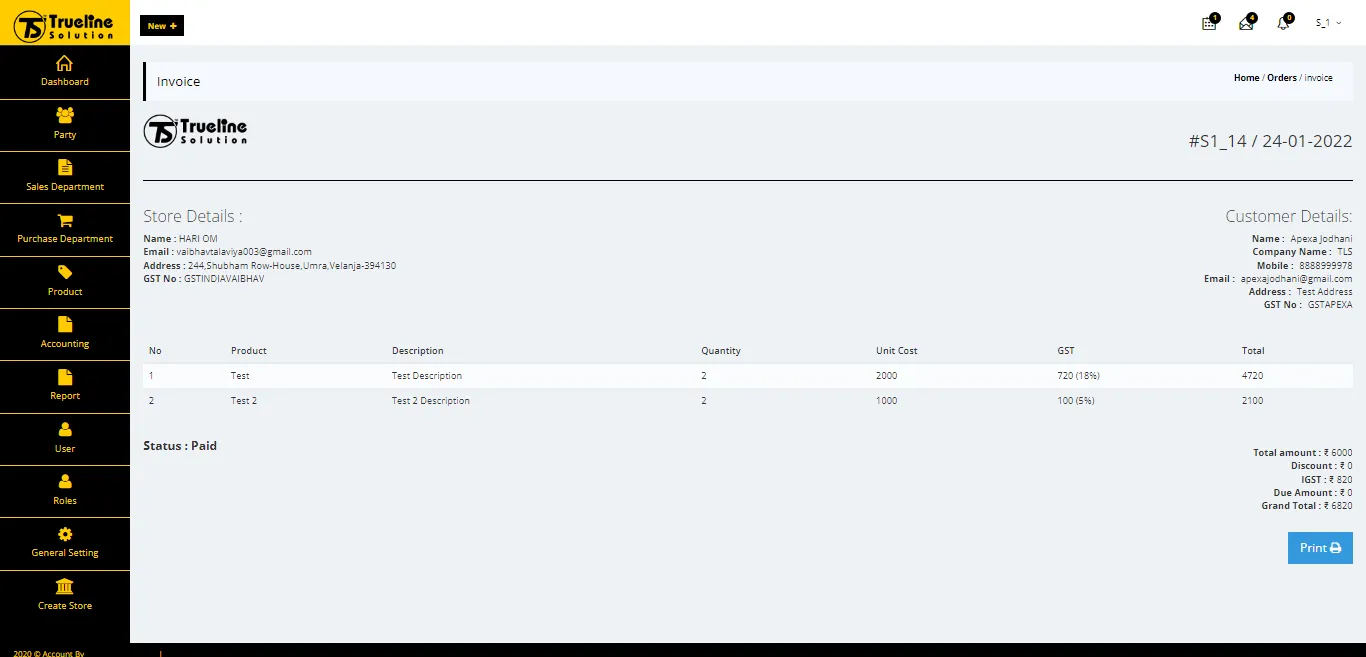
Task: Open the Purchase Department cart icon
Action: point(65,220)
